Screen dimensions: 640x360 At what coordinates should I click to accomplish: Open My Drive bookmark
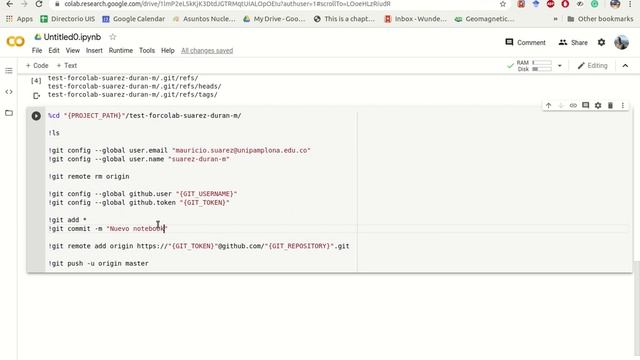274,19
